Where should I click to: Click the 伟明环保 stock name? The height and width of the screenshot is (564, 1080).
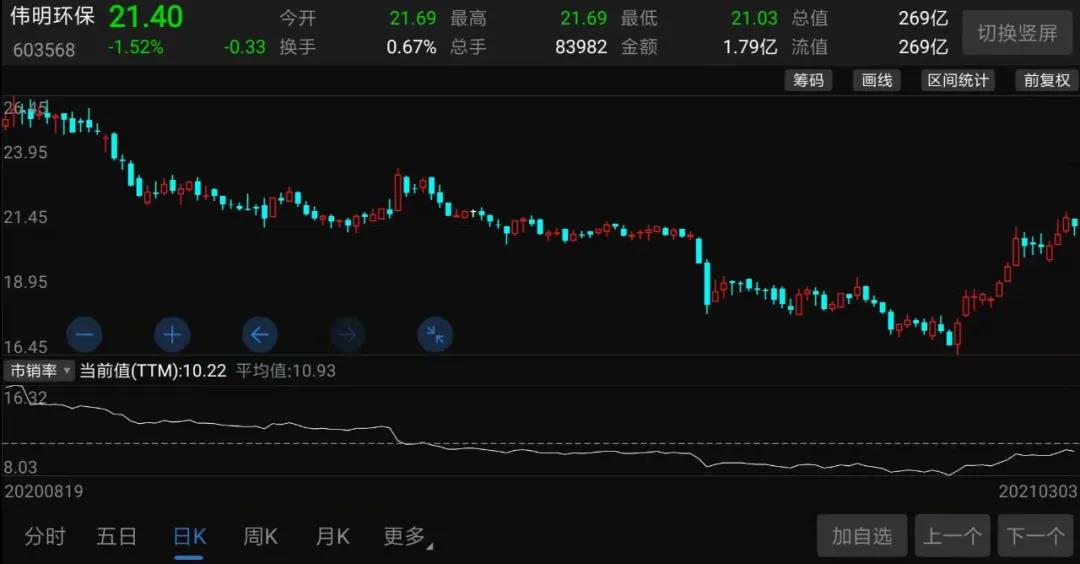[x=52, y=17]
